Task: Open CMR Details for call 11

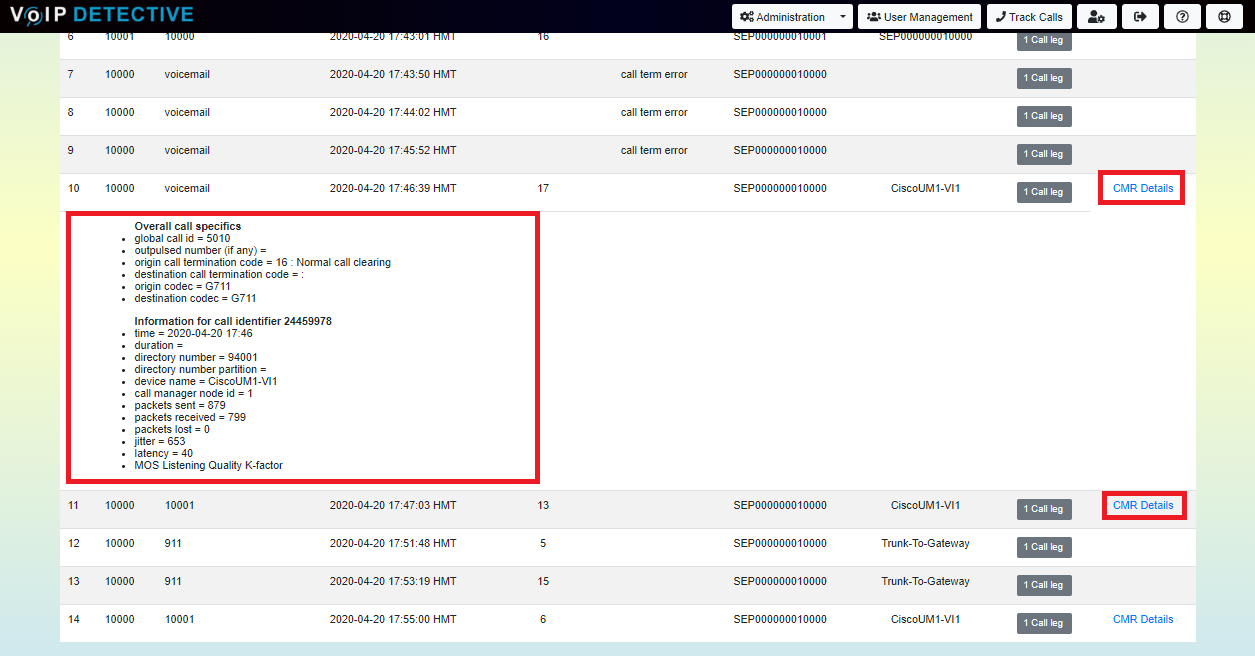Action: click(x=1143, y=505)
